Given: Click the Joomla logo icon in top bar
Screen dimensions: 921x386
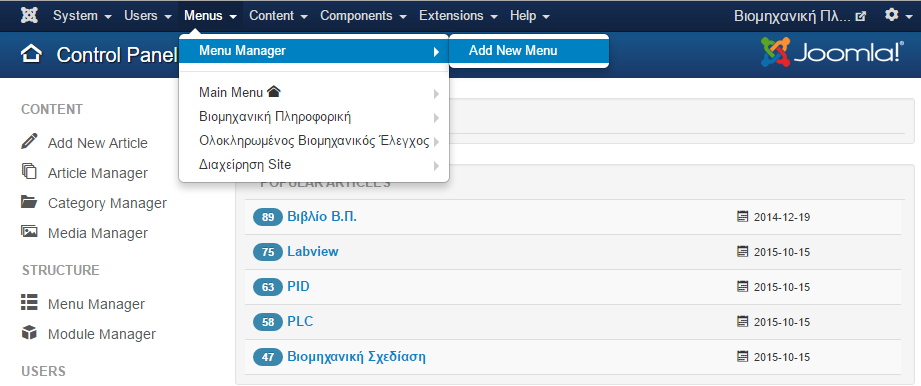Looking at the screenshot, I should pos(29,16).
